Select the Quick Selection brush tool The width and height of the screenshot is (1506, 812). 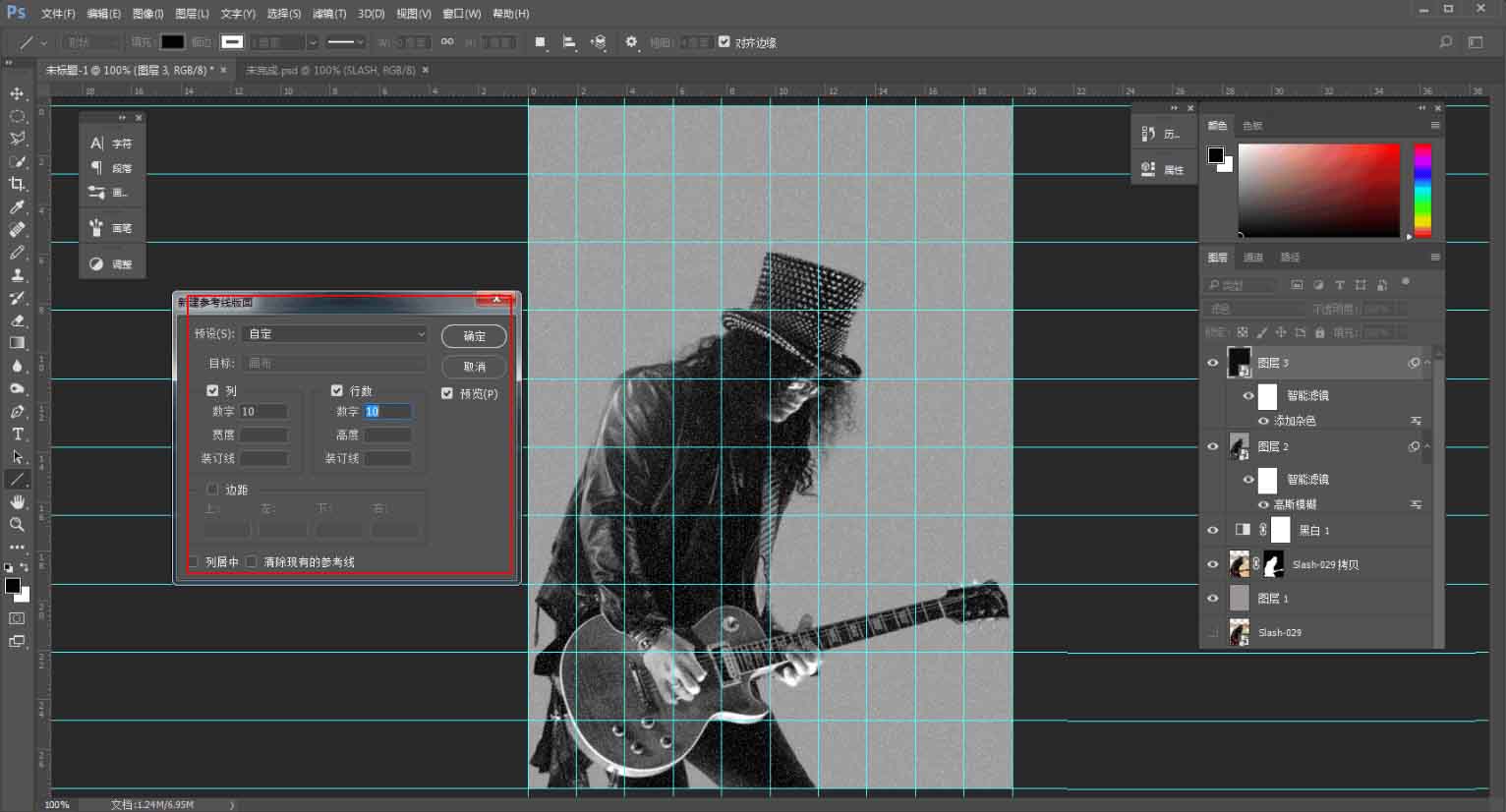(17, 161)
